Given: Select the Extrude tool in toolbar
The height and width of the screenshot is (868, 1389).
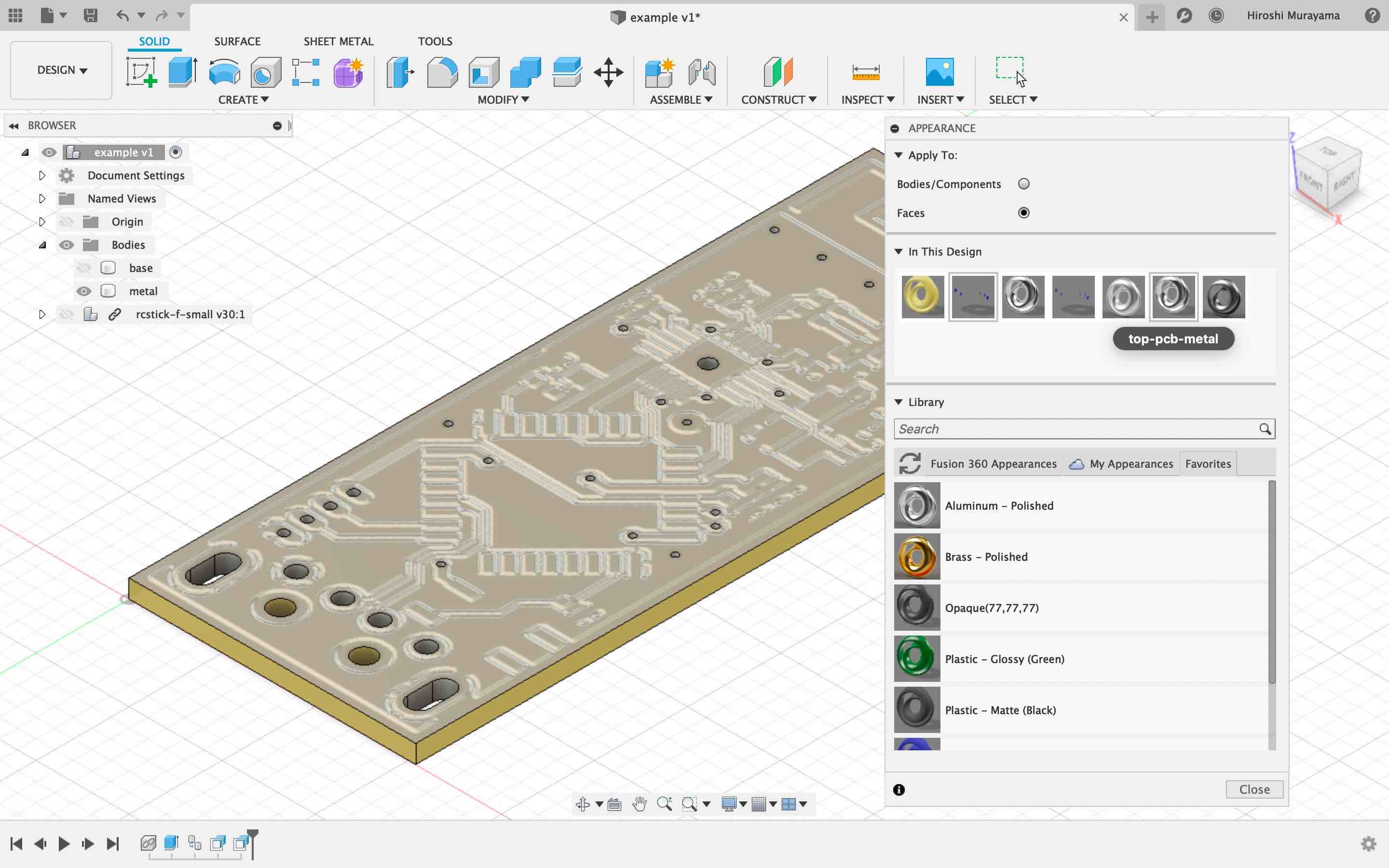Looking at the screenshot, I should point(182,72).
